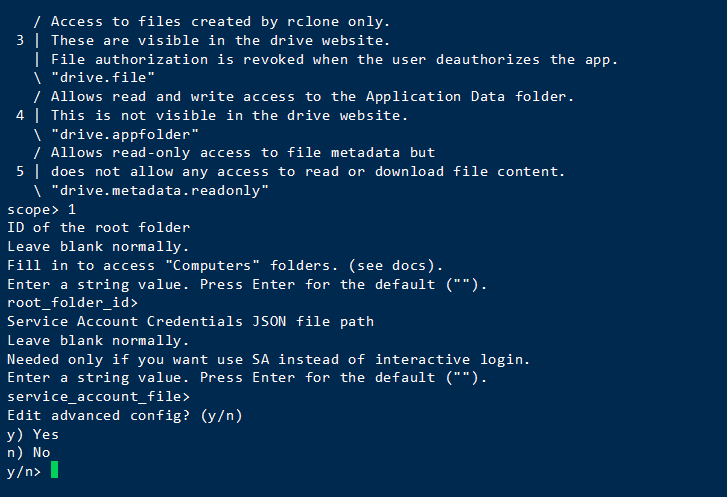Viewport: 727px width, 497px height.
Task: Click option number 3 in the scope list
Action: click(21, 40)
